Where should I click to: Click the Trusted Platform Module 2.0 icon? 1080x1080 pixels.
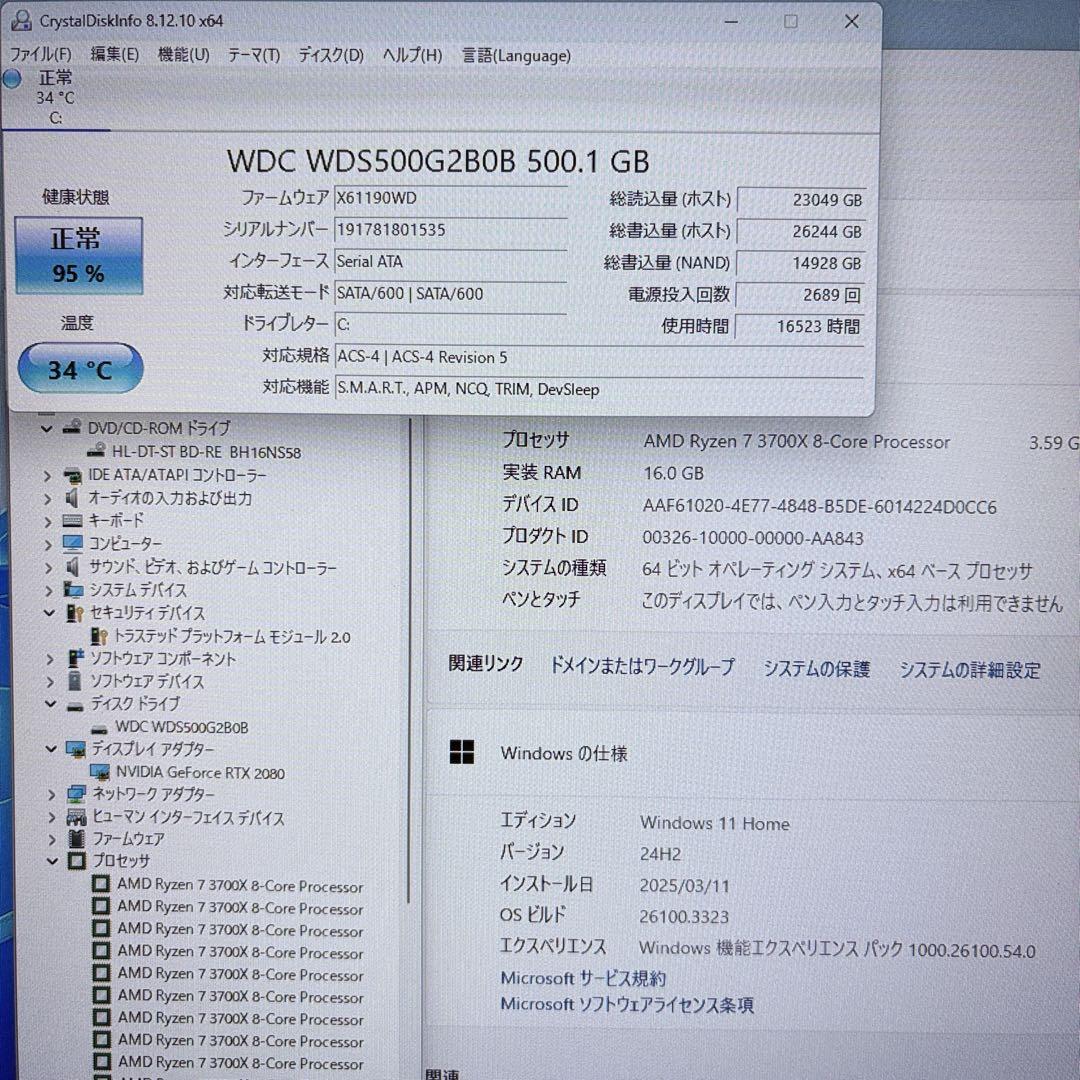[99, 636]
